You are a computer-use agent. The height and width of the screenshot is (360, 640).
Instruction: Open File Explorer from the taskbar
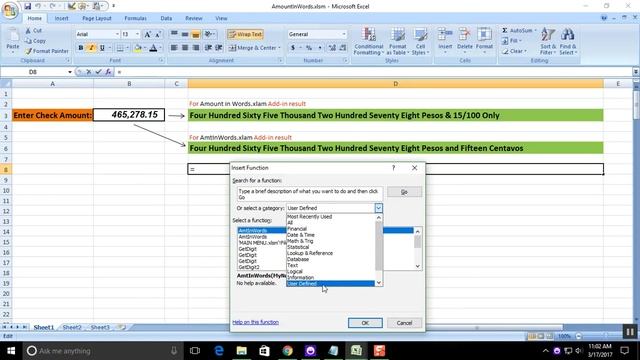click(242, 351)
